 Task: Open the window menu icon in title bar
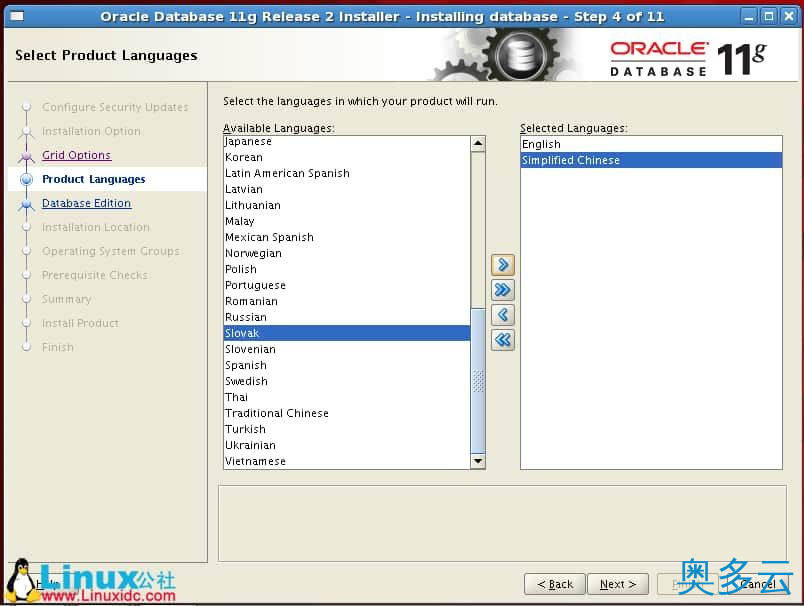17,16
